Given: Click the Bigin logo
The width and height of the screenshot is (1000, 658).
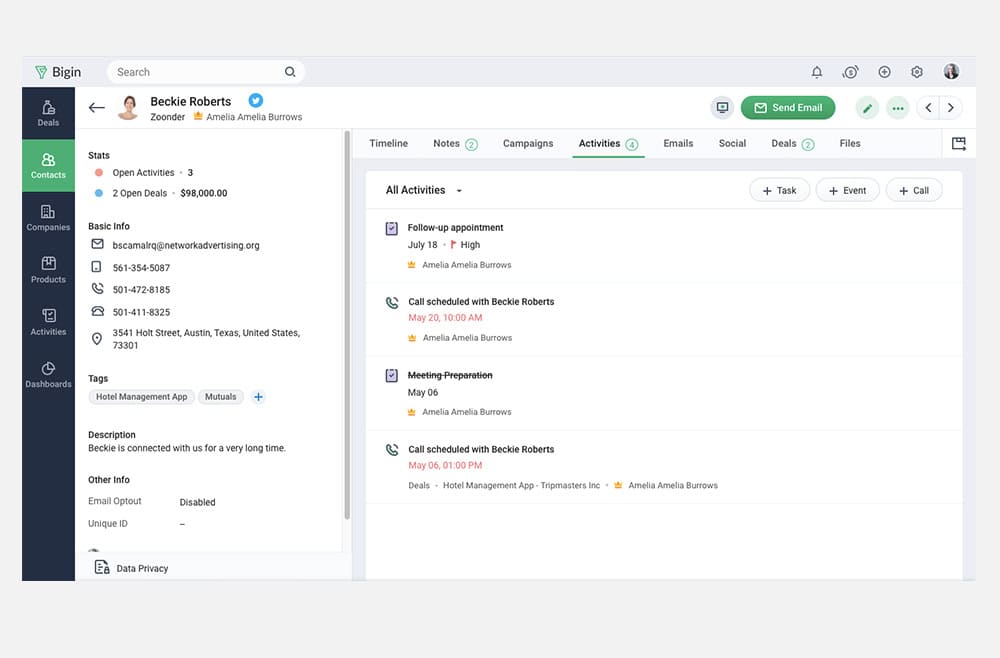Looking at the screenshot, I should point(58,72).
